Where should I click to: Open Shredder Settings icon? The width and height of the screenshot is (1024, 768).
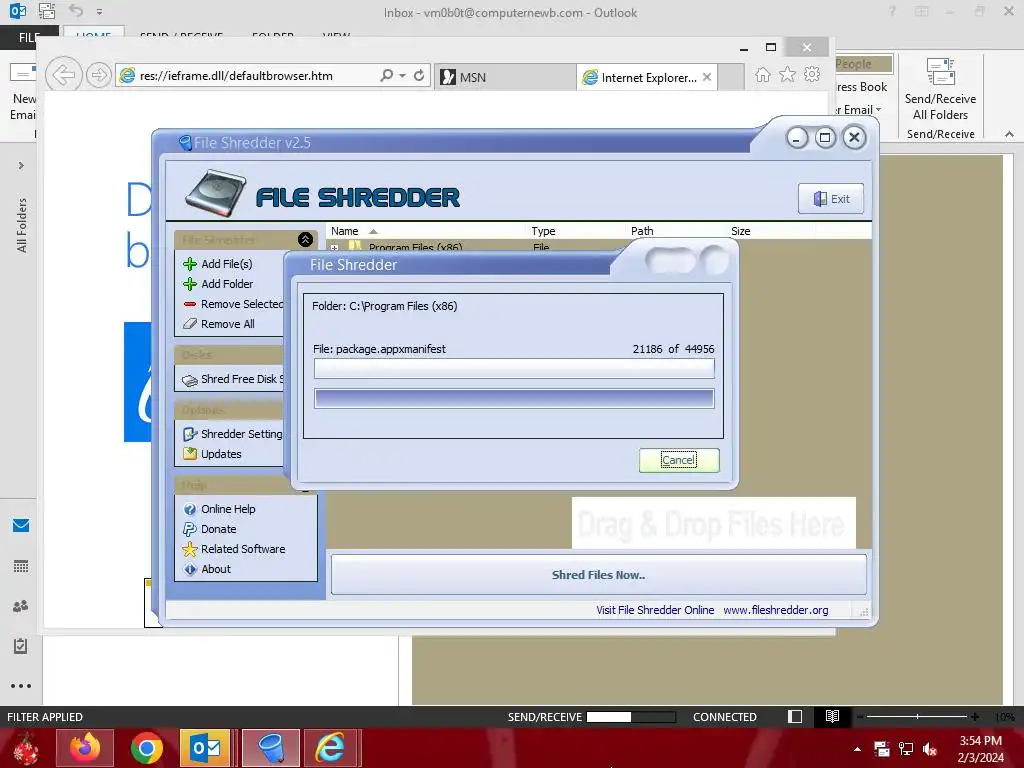(190, 434)
